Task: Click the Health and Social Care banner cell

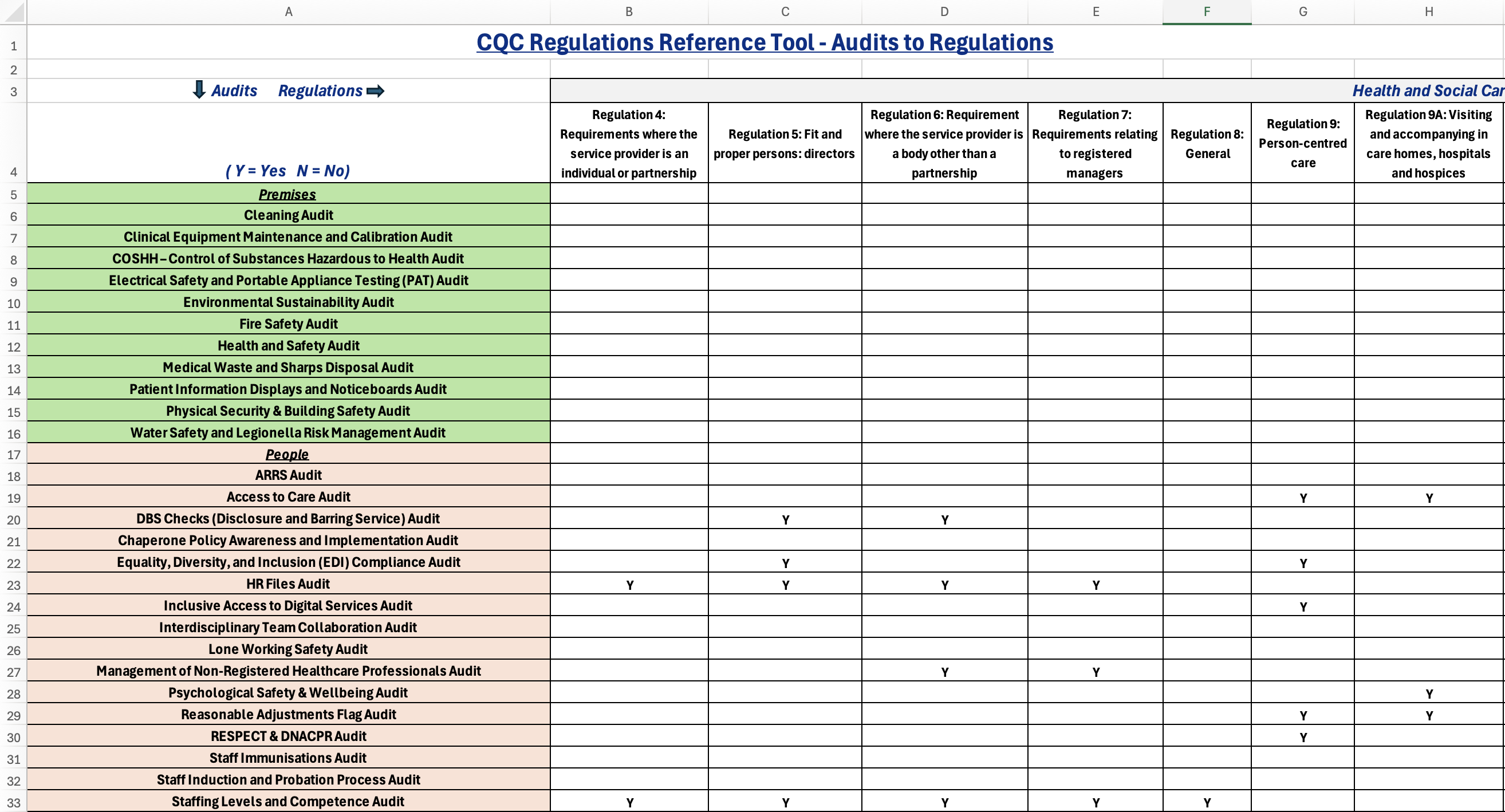Action: (1427, 90)
